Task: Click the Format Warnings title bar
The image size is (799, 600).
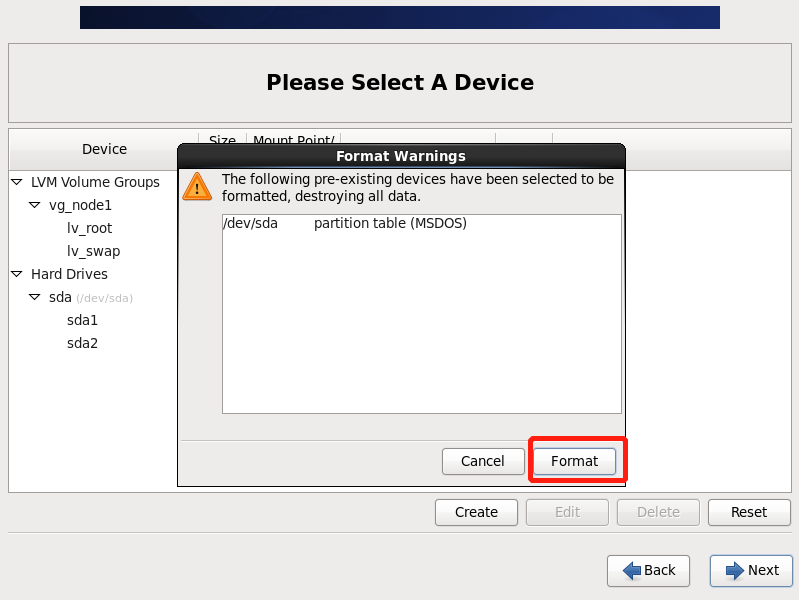Action: [400, 156]
